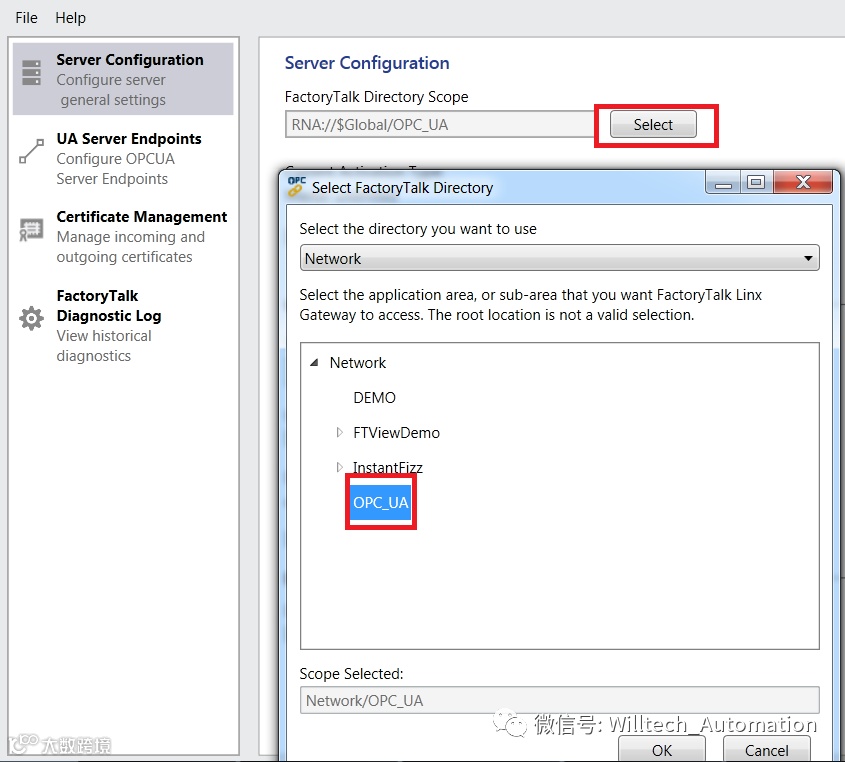The image size is (845, 762).
Task: Click the OPC icon in the dialog title bar
Action: tap(296, 186)
